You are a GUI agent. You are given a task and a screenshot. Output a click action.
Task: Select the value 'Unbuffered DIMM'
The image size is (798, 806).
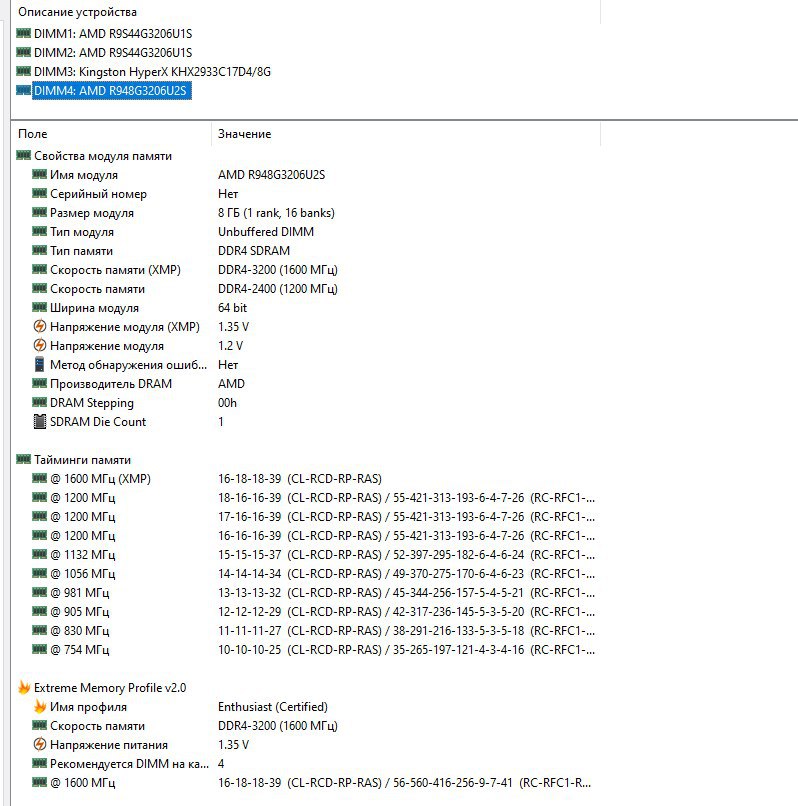pyautogui.click(x=266, y=232)
